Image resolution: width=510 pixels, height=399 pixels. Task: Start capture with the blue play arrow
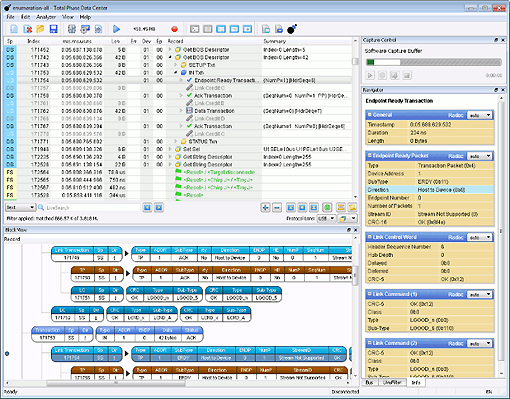pos(116,29)
